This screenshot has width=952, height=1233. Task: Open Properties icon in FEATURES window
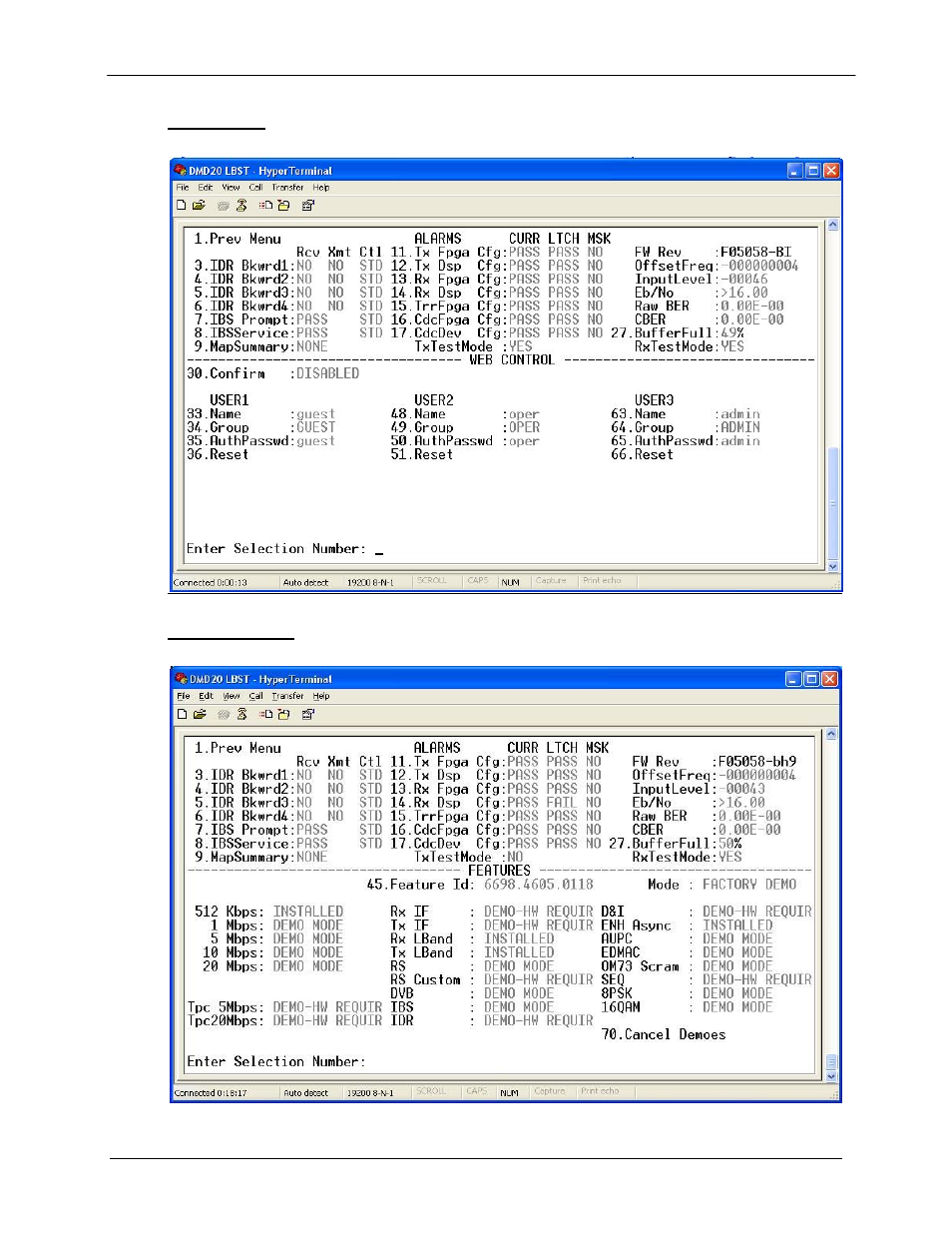308,715
